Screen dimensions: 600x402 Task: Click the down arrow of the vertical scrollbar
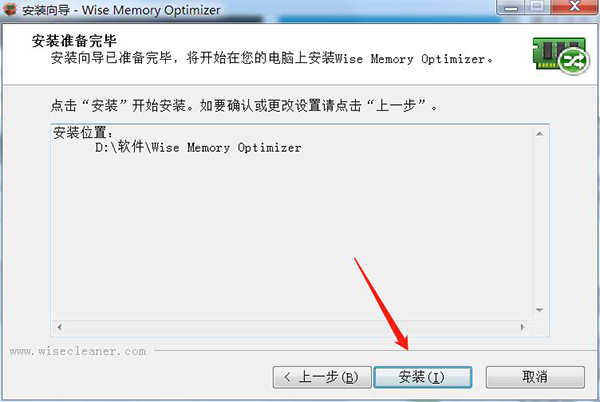[540, 310]
